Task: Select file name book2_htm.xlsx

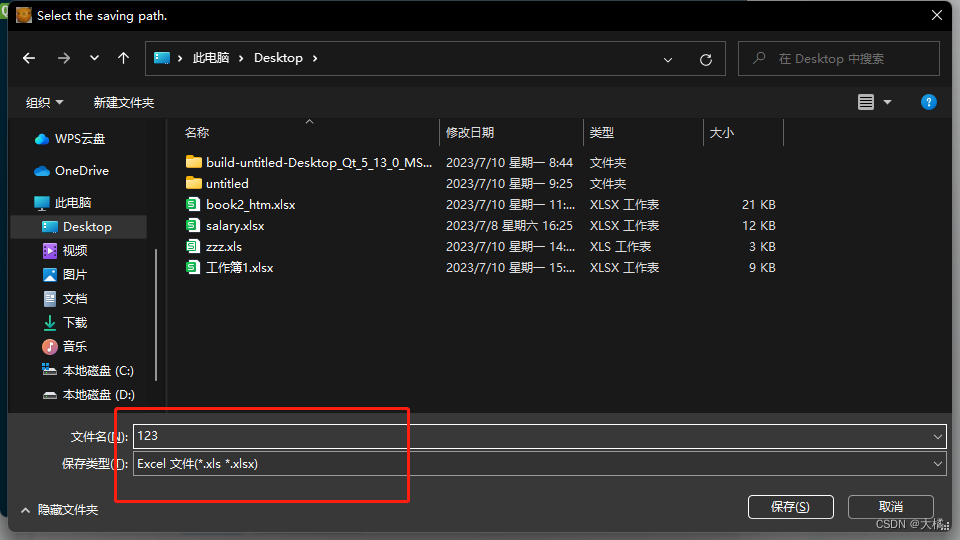Action: pyautogui.click(x=250, y=204)
